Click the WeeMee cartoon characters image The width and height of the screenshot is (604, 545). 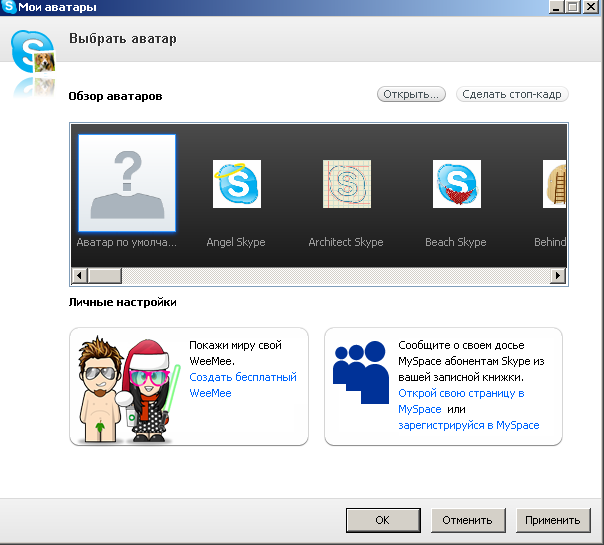click(x=129, y=388)
